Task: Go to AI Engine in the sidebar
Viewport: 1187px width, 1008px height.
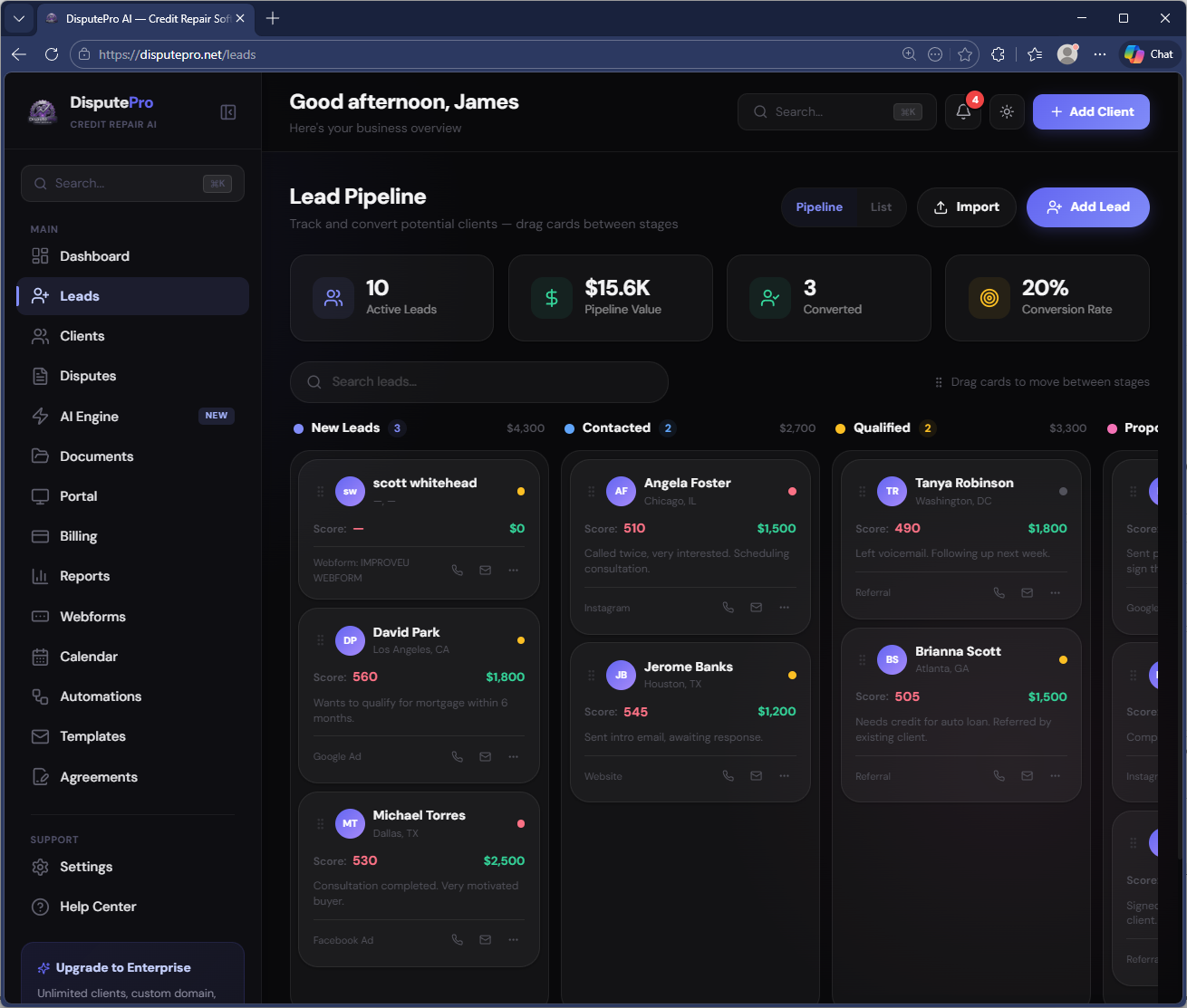Action: coord(89,417)
